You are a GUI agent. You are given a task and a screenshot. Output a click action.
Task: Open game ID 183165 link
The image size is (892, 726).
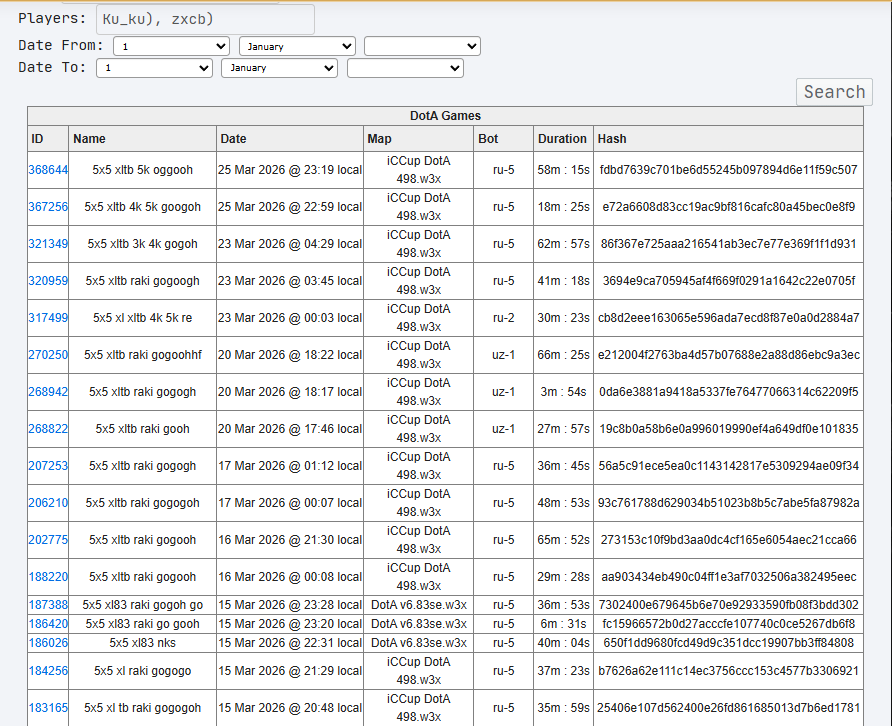48,708
